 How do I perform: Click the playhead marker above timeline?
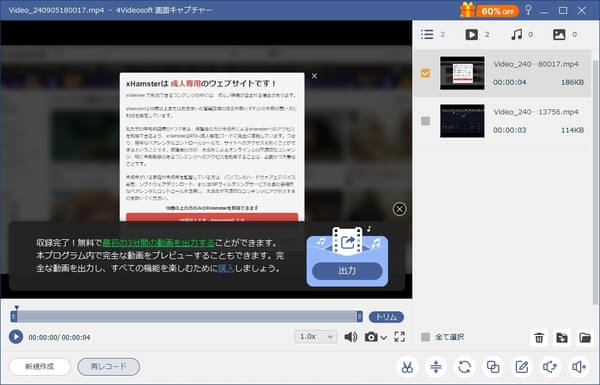(x=16, y=307)
